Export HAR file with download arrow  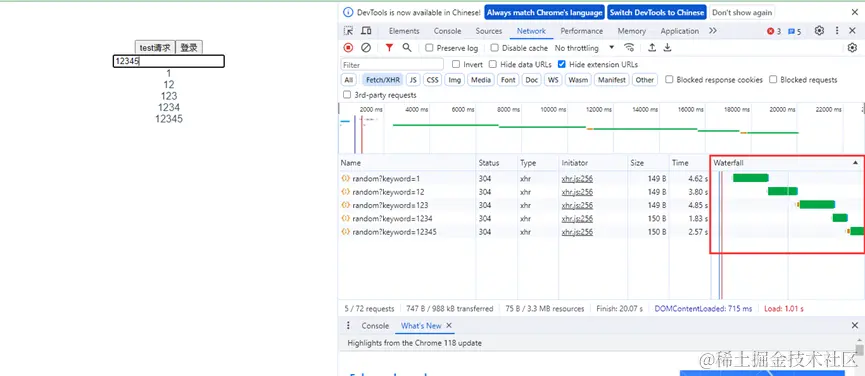coord(667,48)
